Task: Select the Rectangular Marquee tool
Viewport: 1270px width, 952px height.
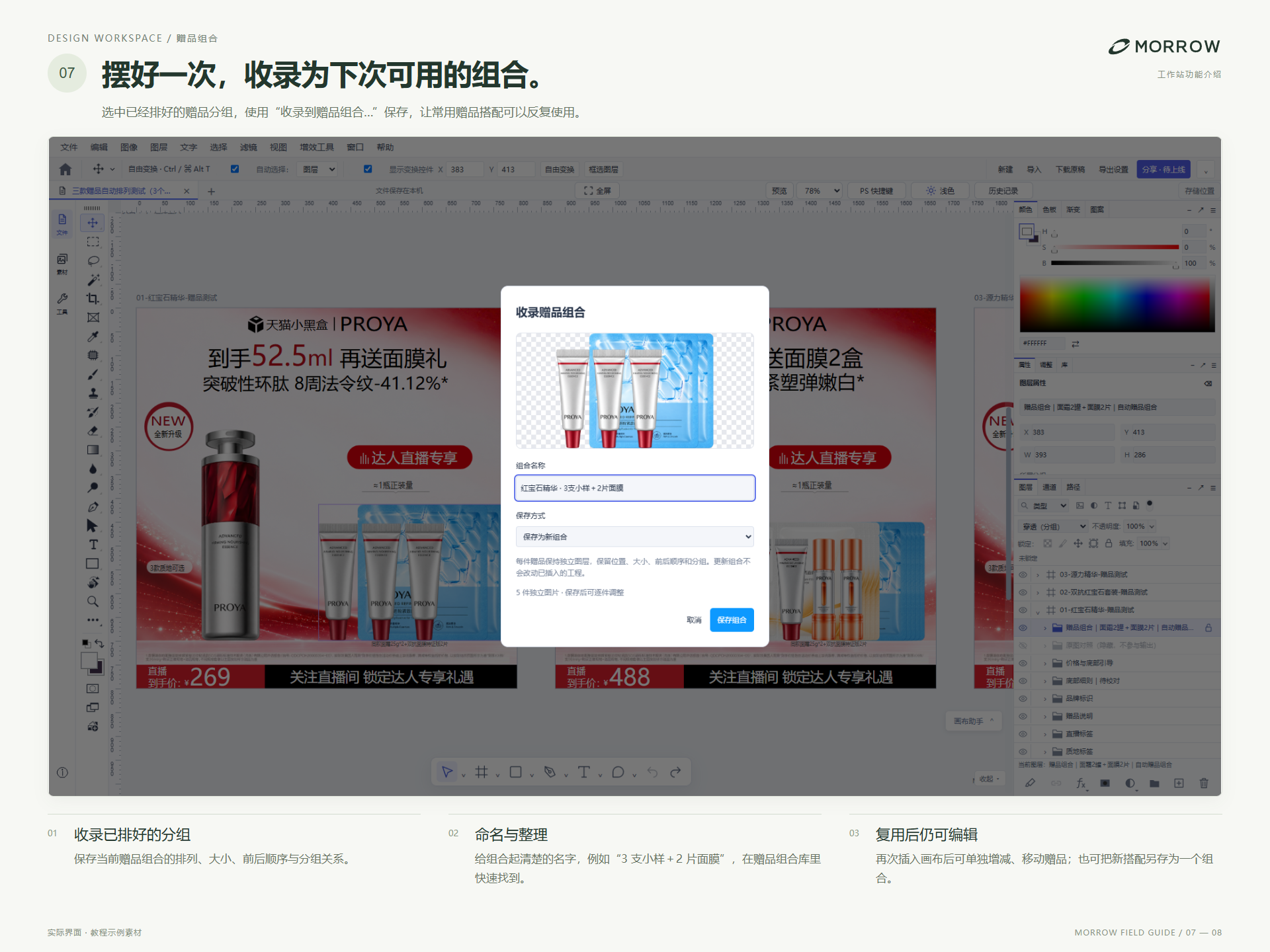Action: (93, 241)
